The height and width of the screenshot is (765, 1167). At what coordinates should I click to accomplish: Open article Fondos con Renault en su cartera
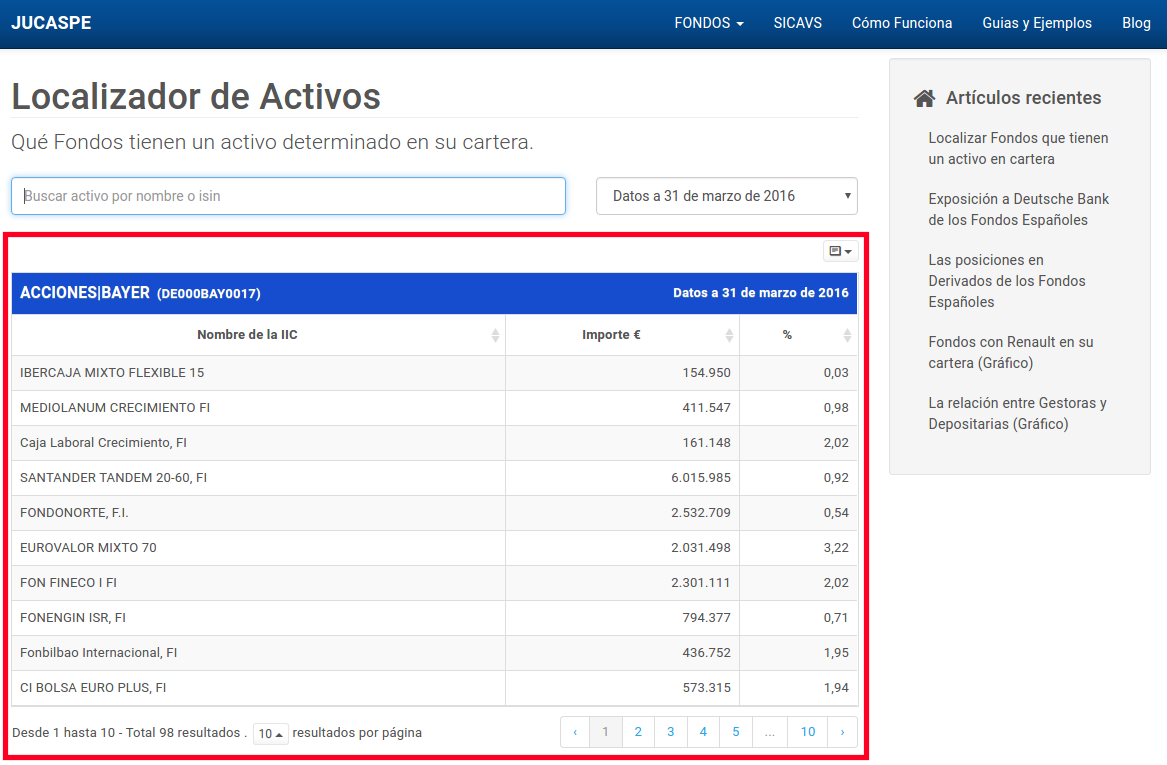tap(1011, 353)
